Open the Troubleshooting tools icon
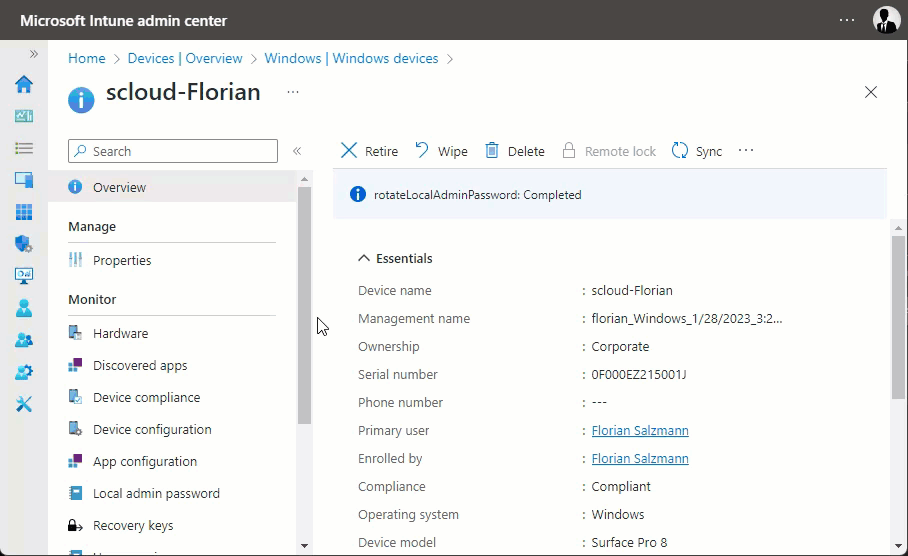Image resolution: width=908 pixels, height=556 pixels. click(24, 404)
